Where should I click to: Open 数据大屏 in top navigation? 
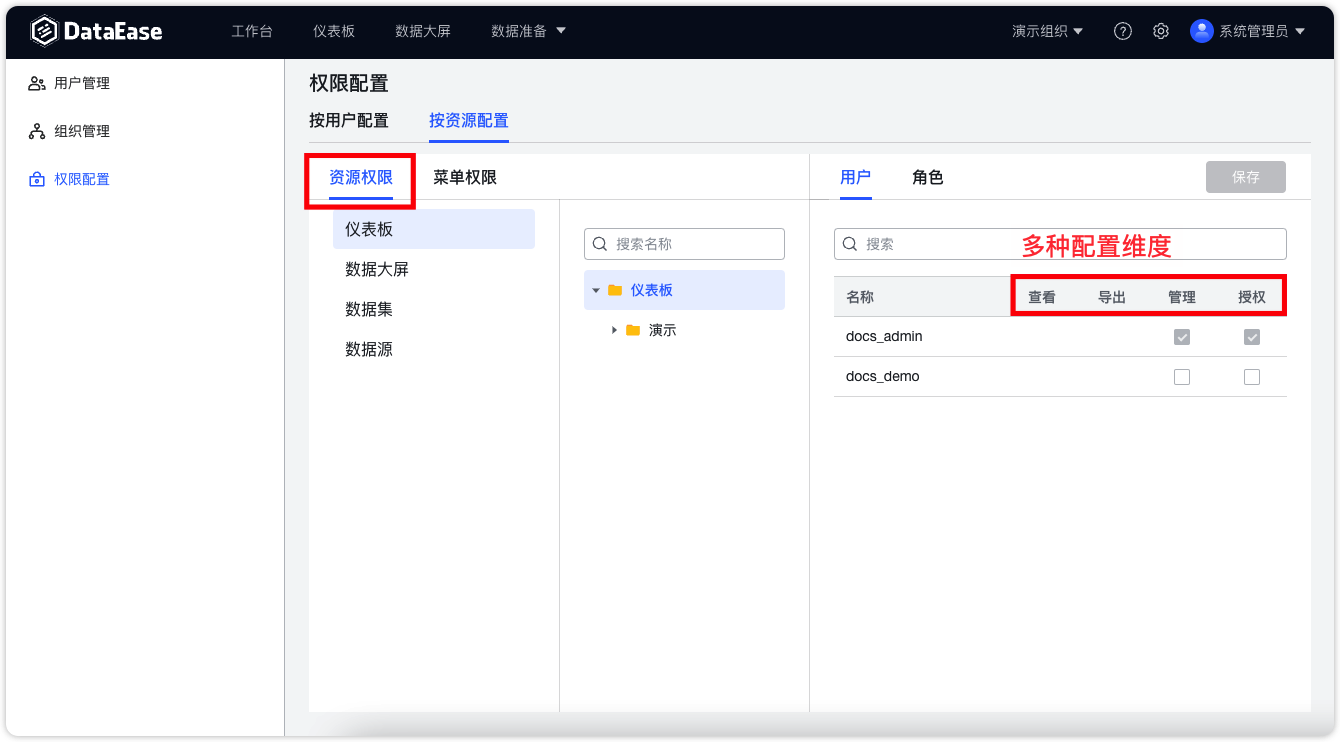click(x=423, y=31)
